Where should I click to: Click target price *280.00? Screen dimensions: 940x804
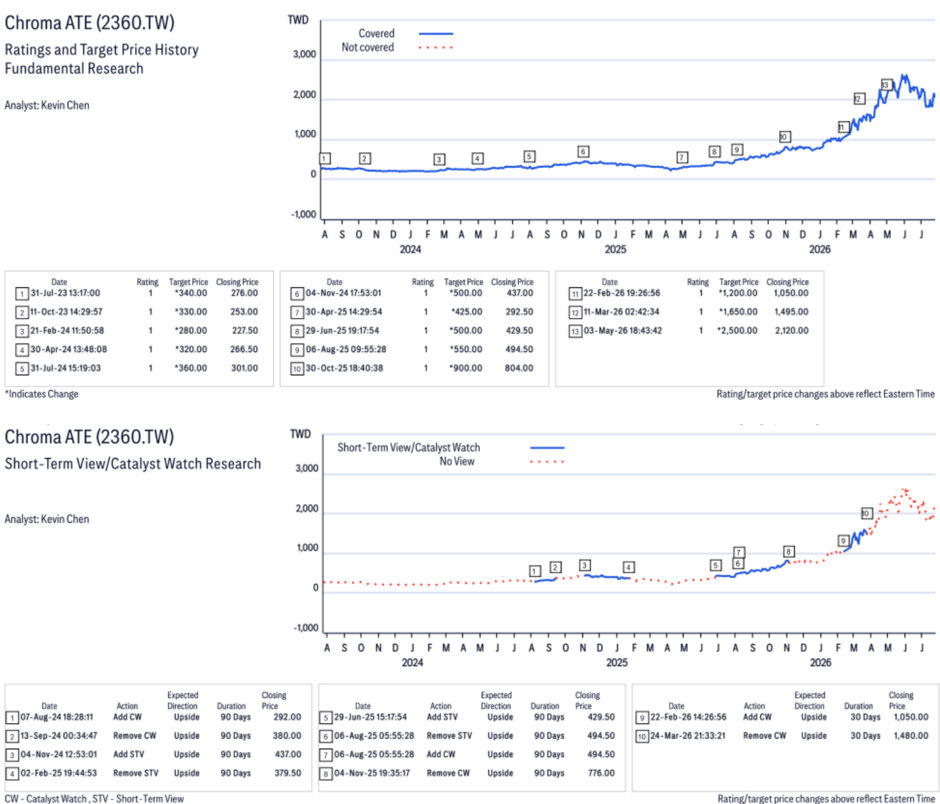(x=191, y=330)
